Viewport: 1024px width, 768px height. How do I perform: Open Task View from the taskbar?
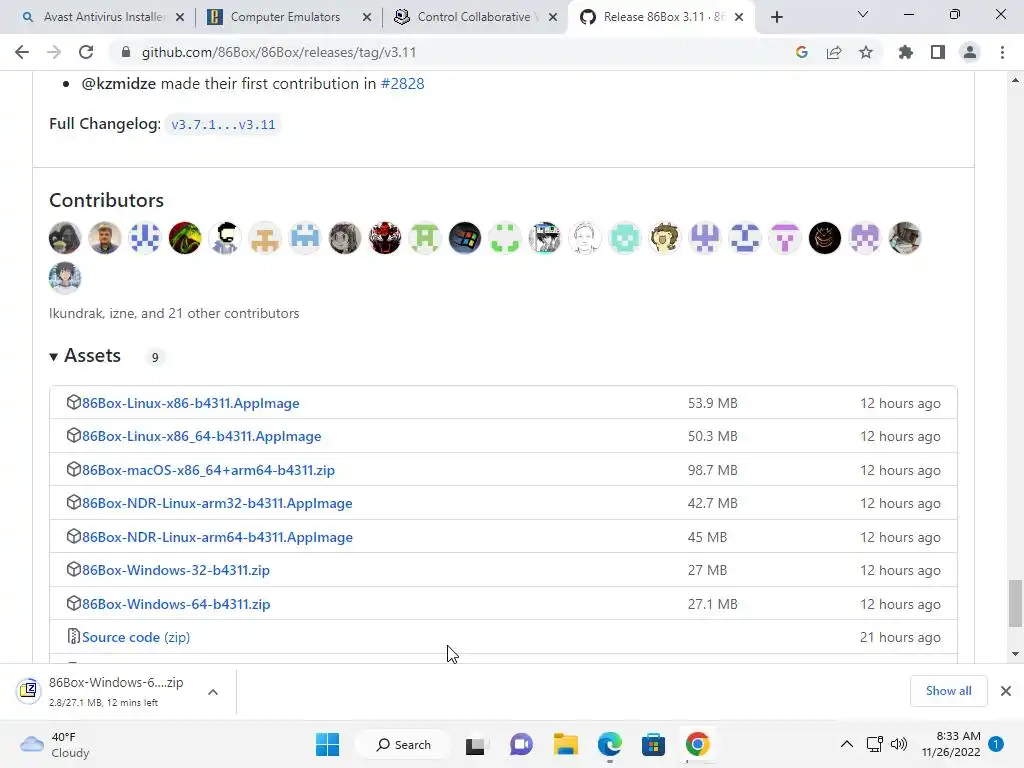pos(475,744)
